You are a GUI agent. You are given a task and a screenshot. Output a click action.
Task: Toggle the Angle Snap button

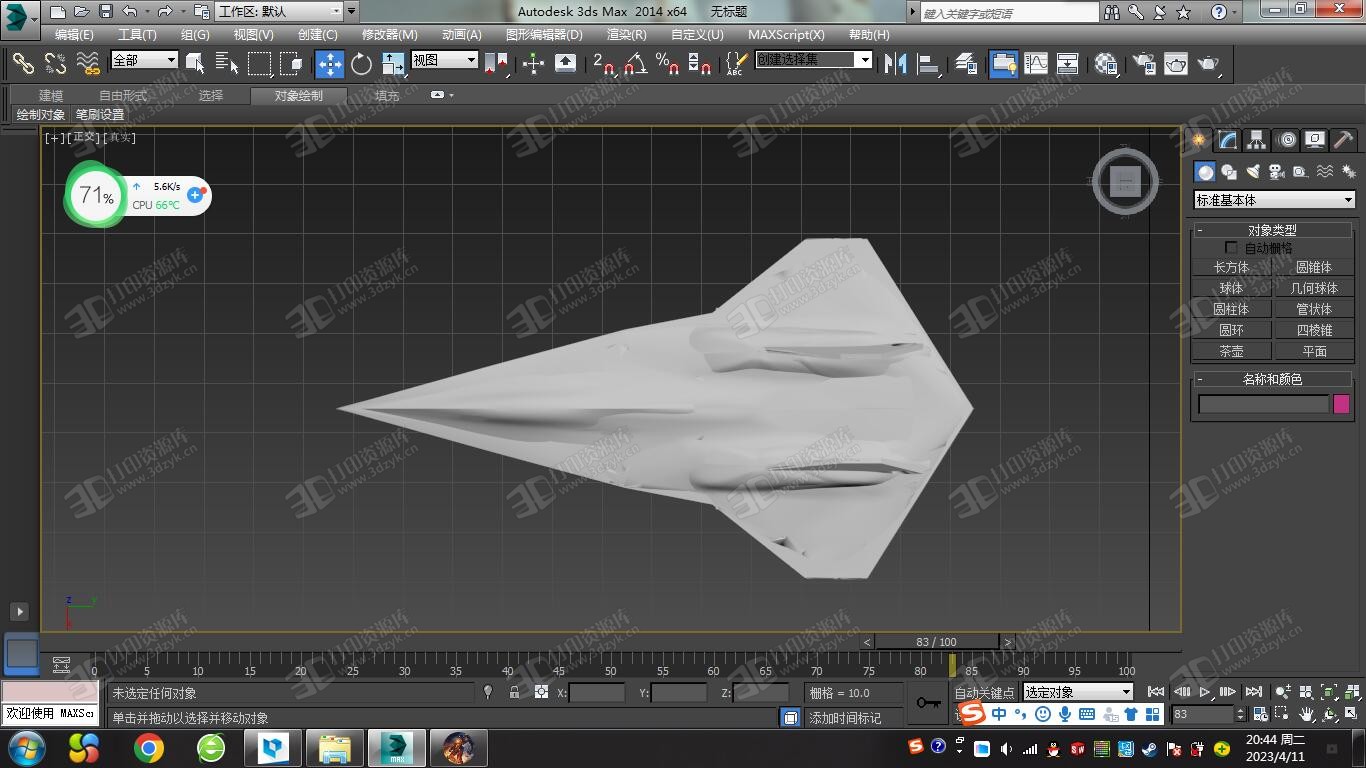pyautogui.click(x=635, y=64)
